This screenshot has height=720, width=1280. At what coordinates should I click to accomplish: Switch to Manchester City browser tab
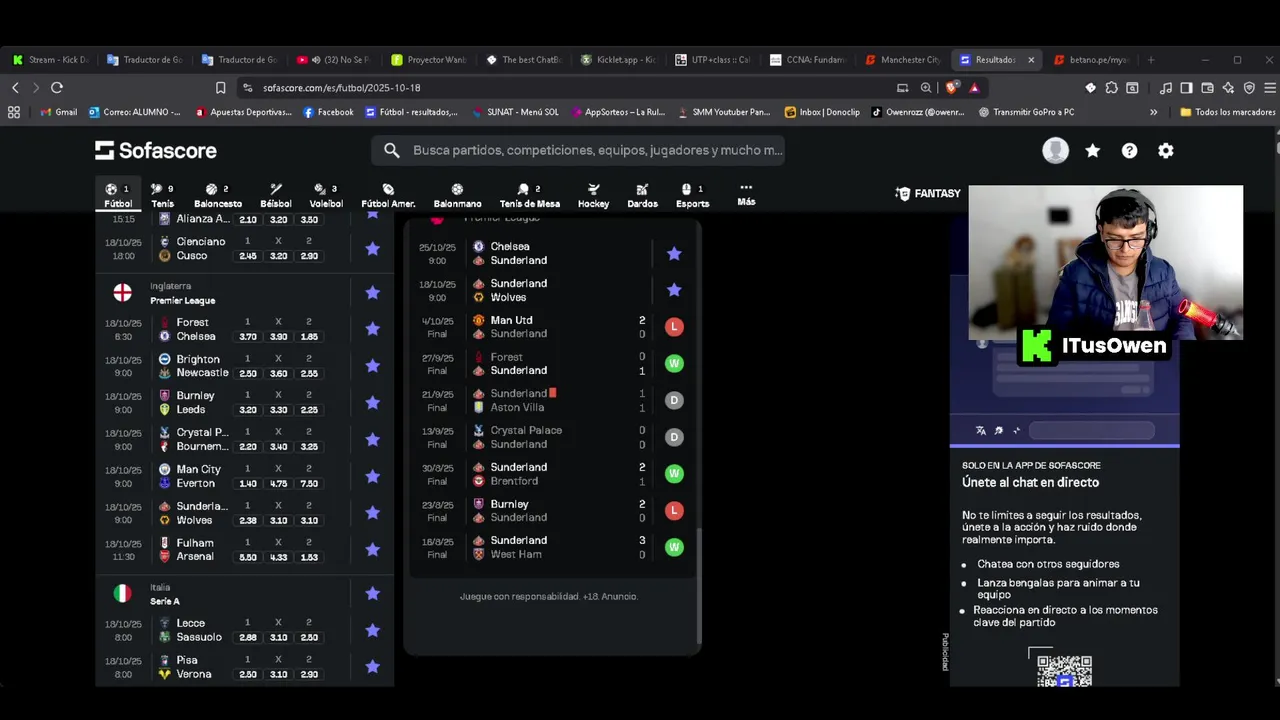pyautogui.click(x=903, y=60)
